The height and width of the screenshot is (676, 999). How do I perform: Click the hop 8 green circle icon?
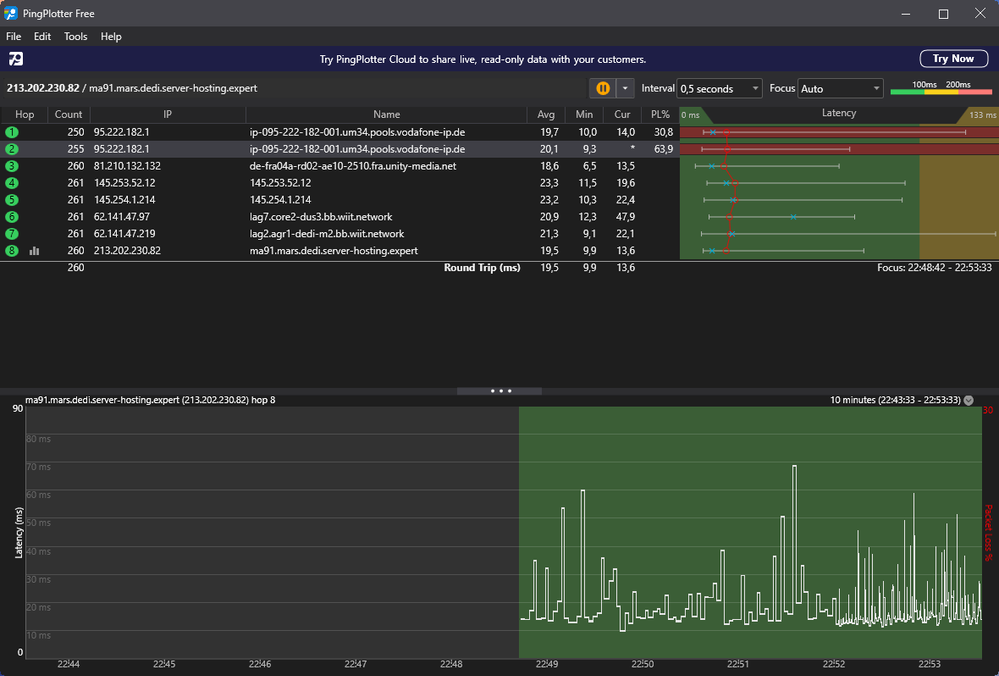(x=12, y=251)
